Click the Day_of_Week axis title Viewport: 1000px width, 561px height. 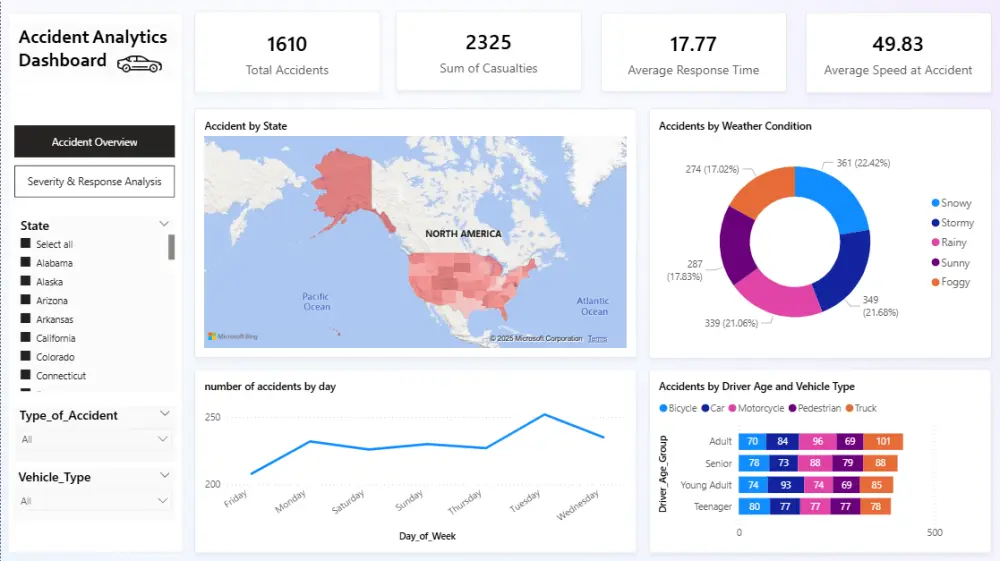point(427,536)
